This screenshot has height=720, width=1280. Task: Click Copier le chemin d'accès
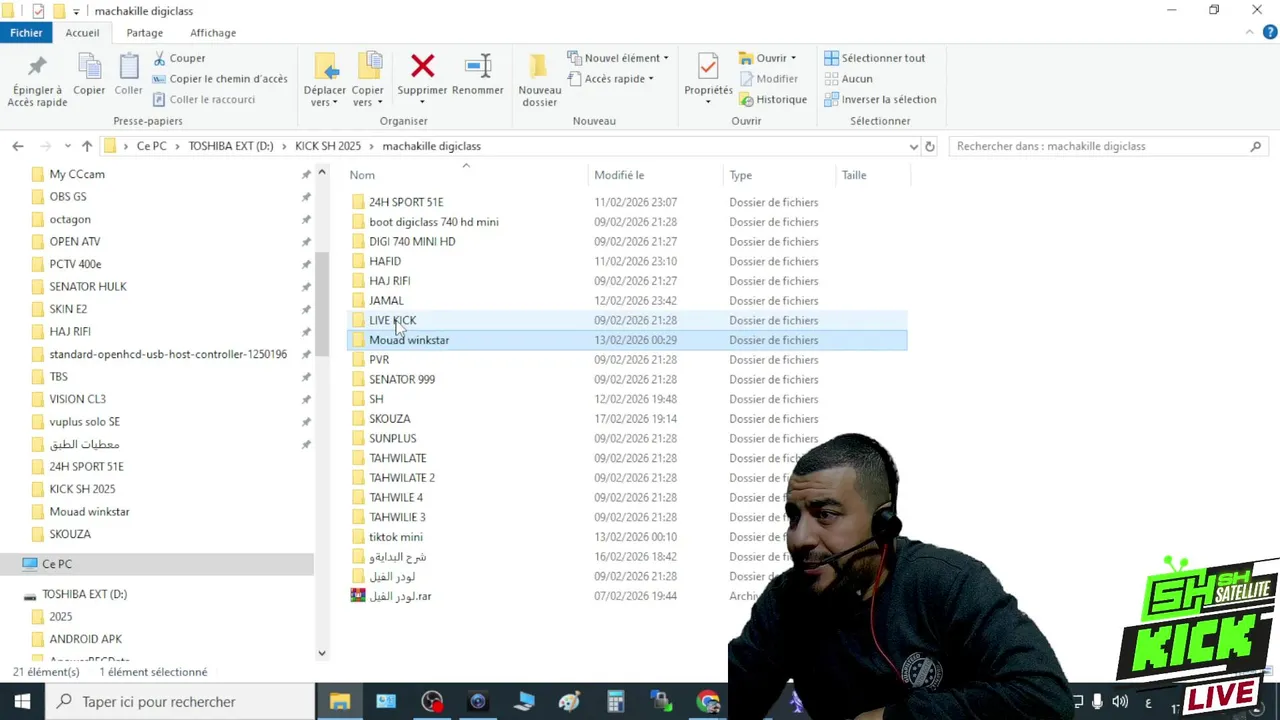pyautogui.click(x=220, y=79)
